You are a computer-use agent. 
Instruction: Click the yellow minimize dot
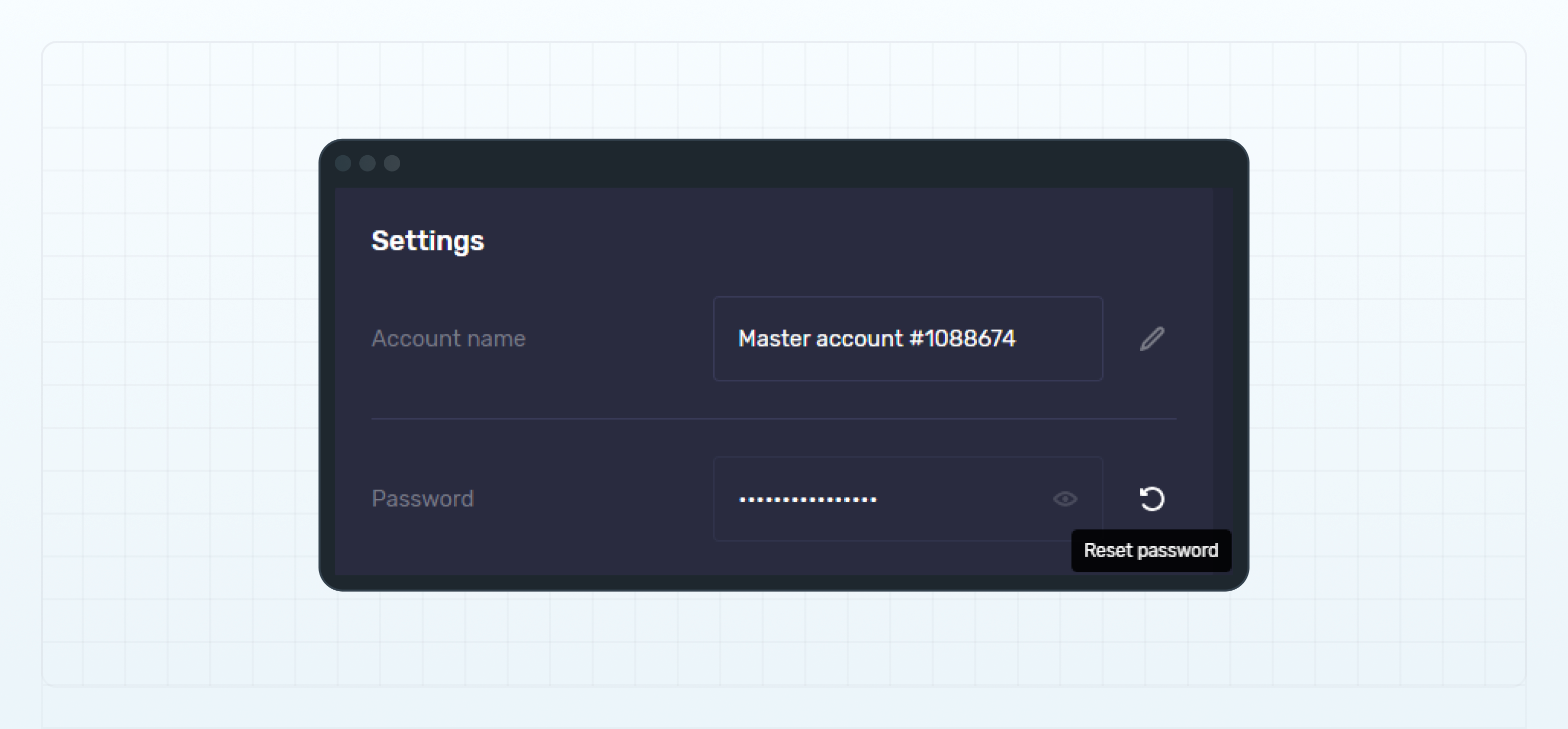[x=367, y=163]
